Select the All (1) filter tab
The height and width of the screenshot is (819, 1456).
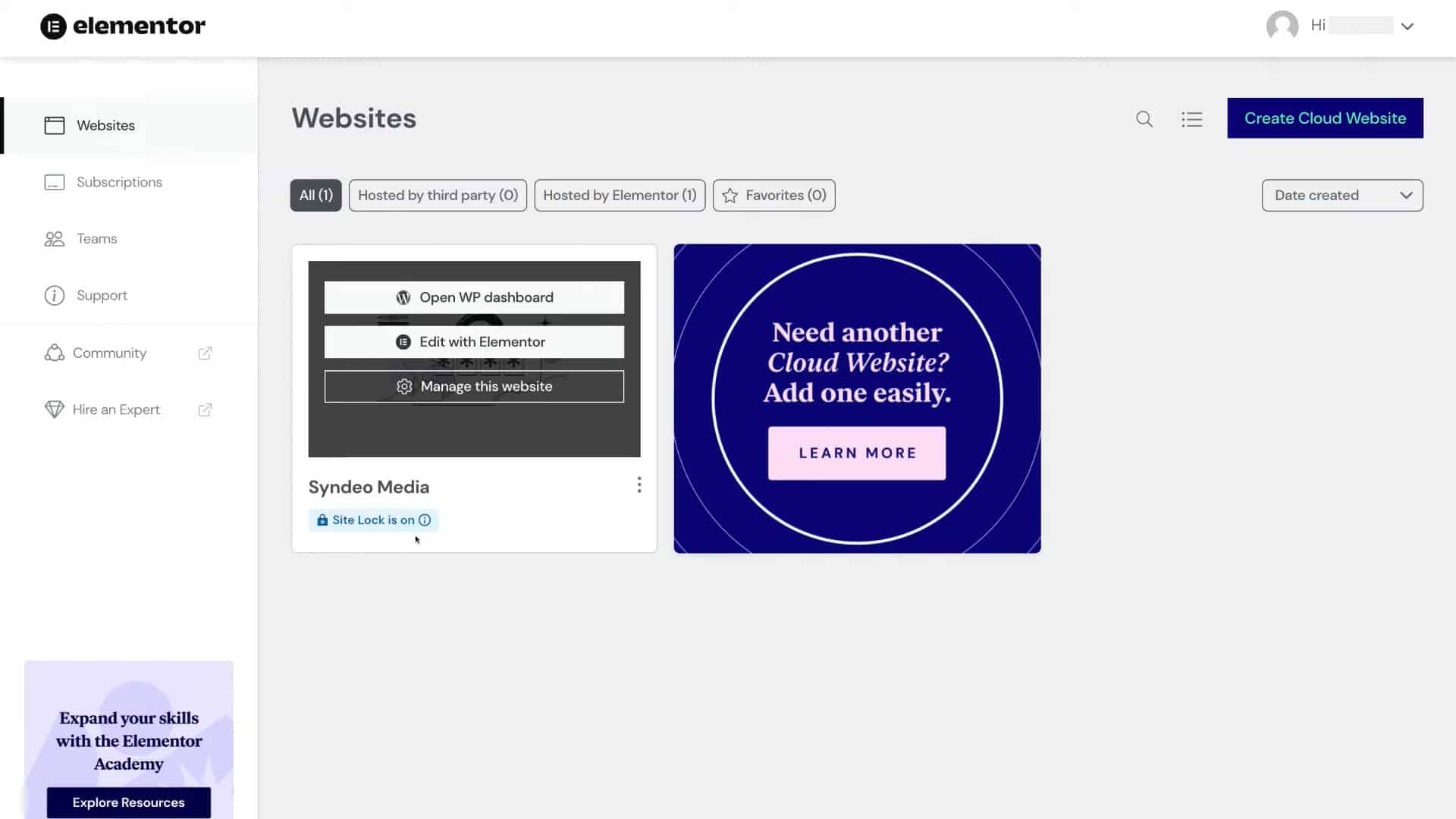click(x=315, y=196)
